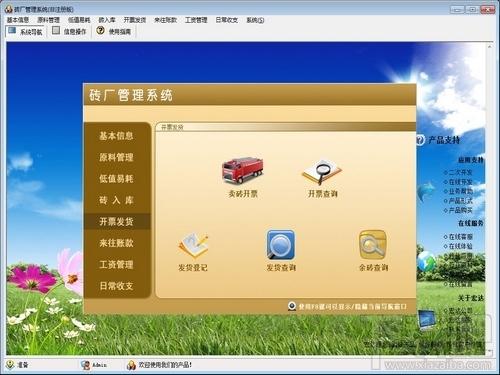Open the 日常收支 menu
The height and width of the screenshot is (375, 500).
pyautogui.click(x=227, y=20)
